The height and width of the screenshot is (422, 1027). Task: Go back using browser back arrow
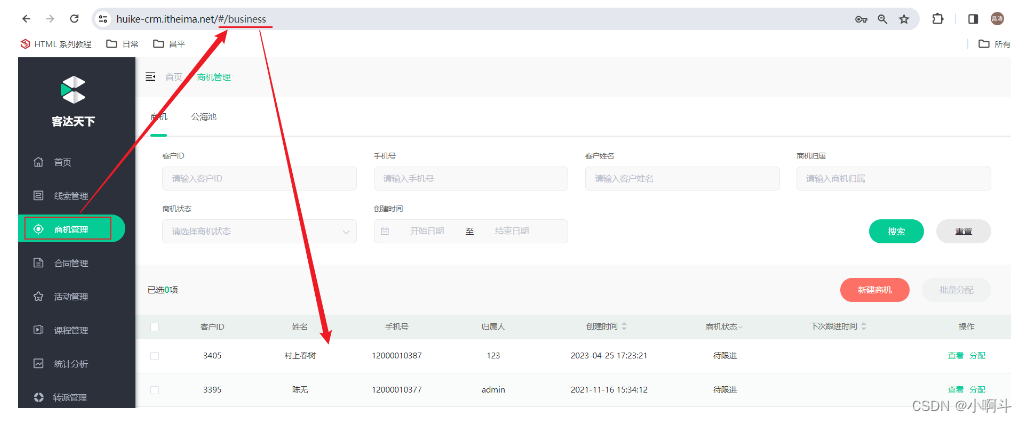[x=26, y=19]
